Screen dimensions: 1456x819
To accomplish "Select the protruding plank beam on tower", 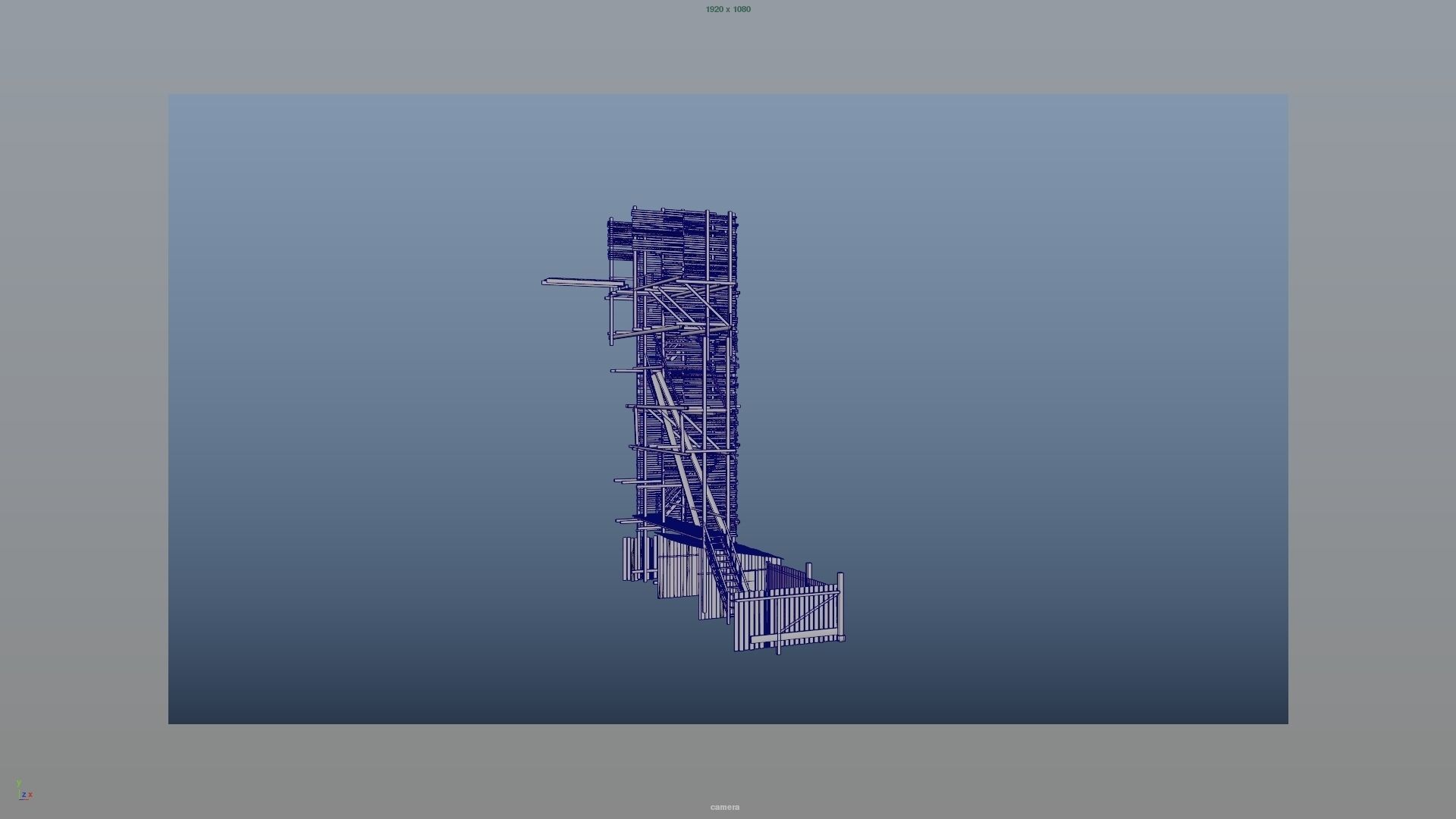I will click(x=583, y=282).
